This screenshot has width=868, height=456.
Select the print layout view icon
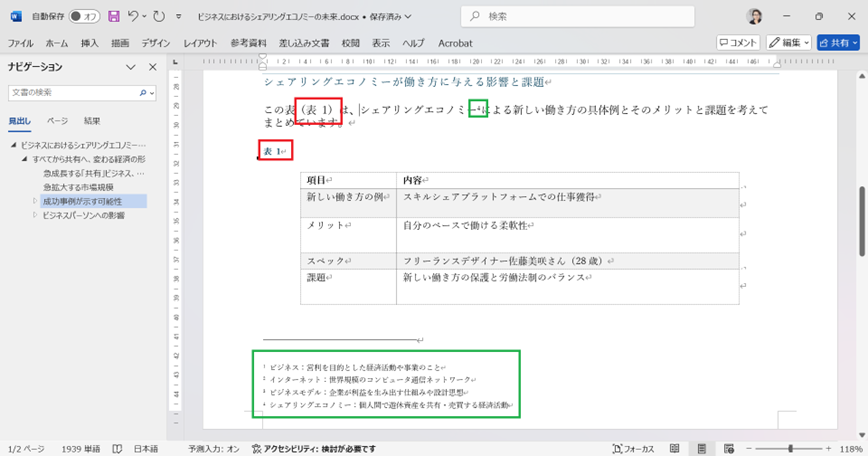[x=702, y=449]
